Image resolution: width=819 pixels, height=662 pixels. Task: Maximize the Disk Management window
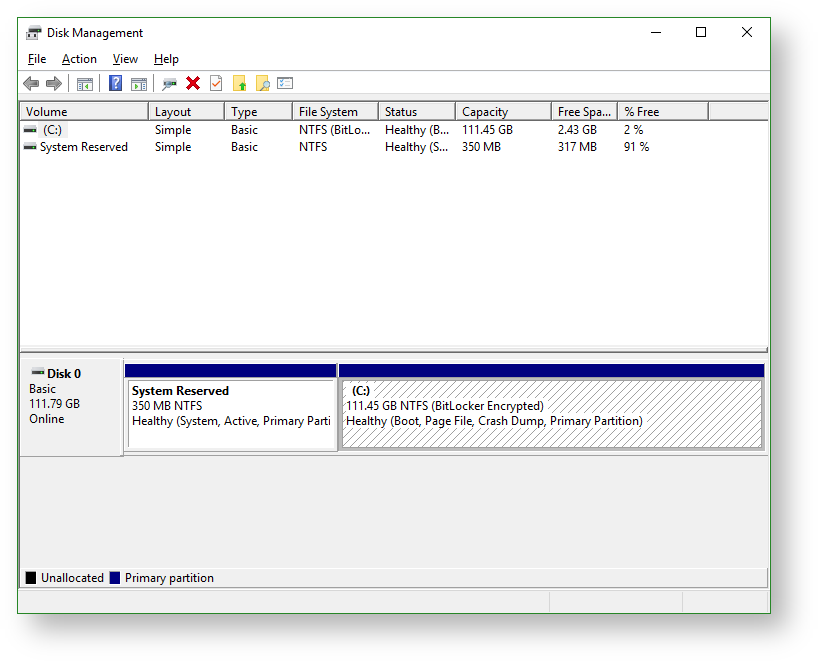(701, 32)
